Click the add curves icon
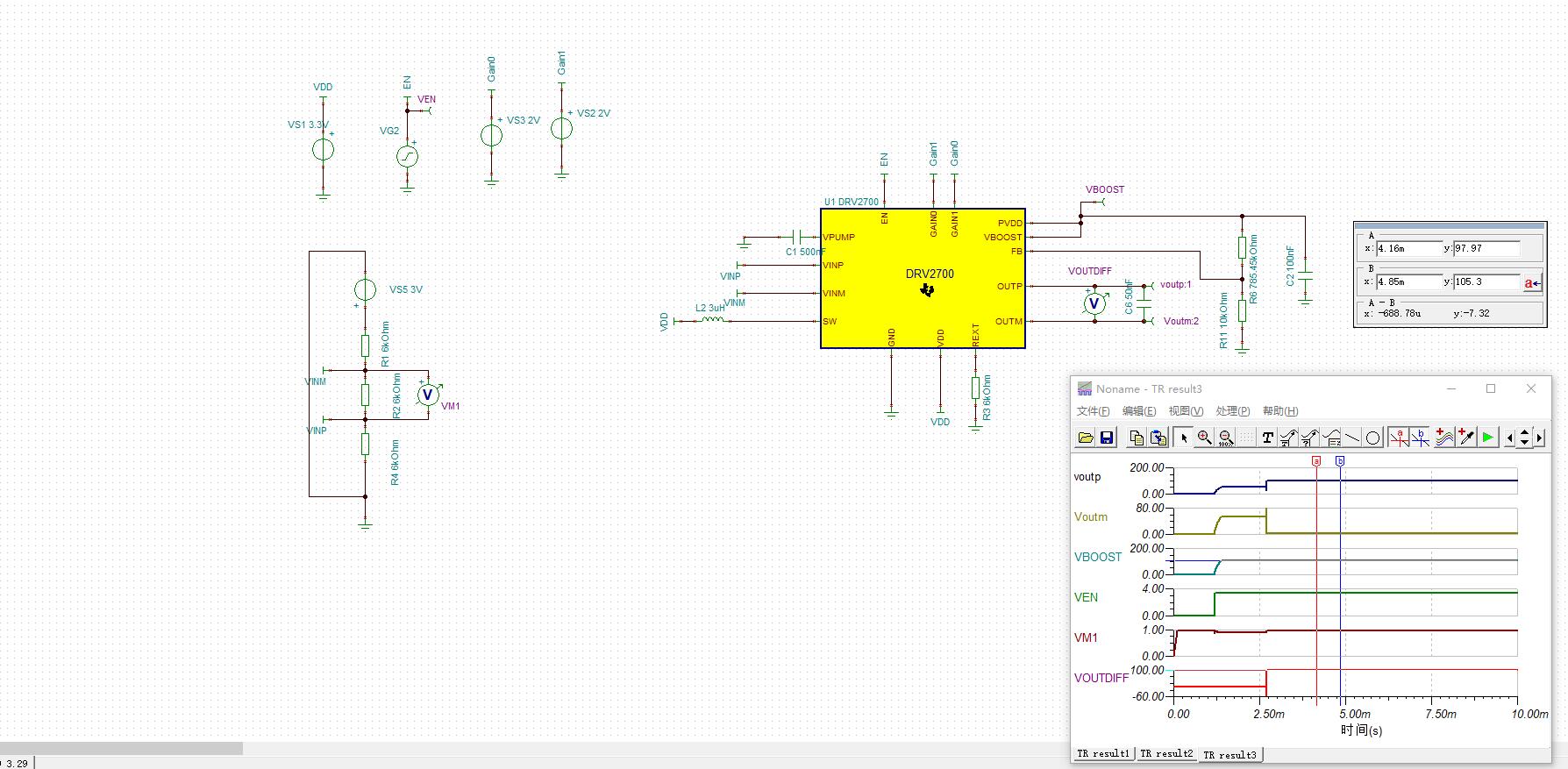The image size is (1568, 769). click(1444, 438)
